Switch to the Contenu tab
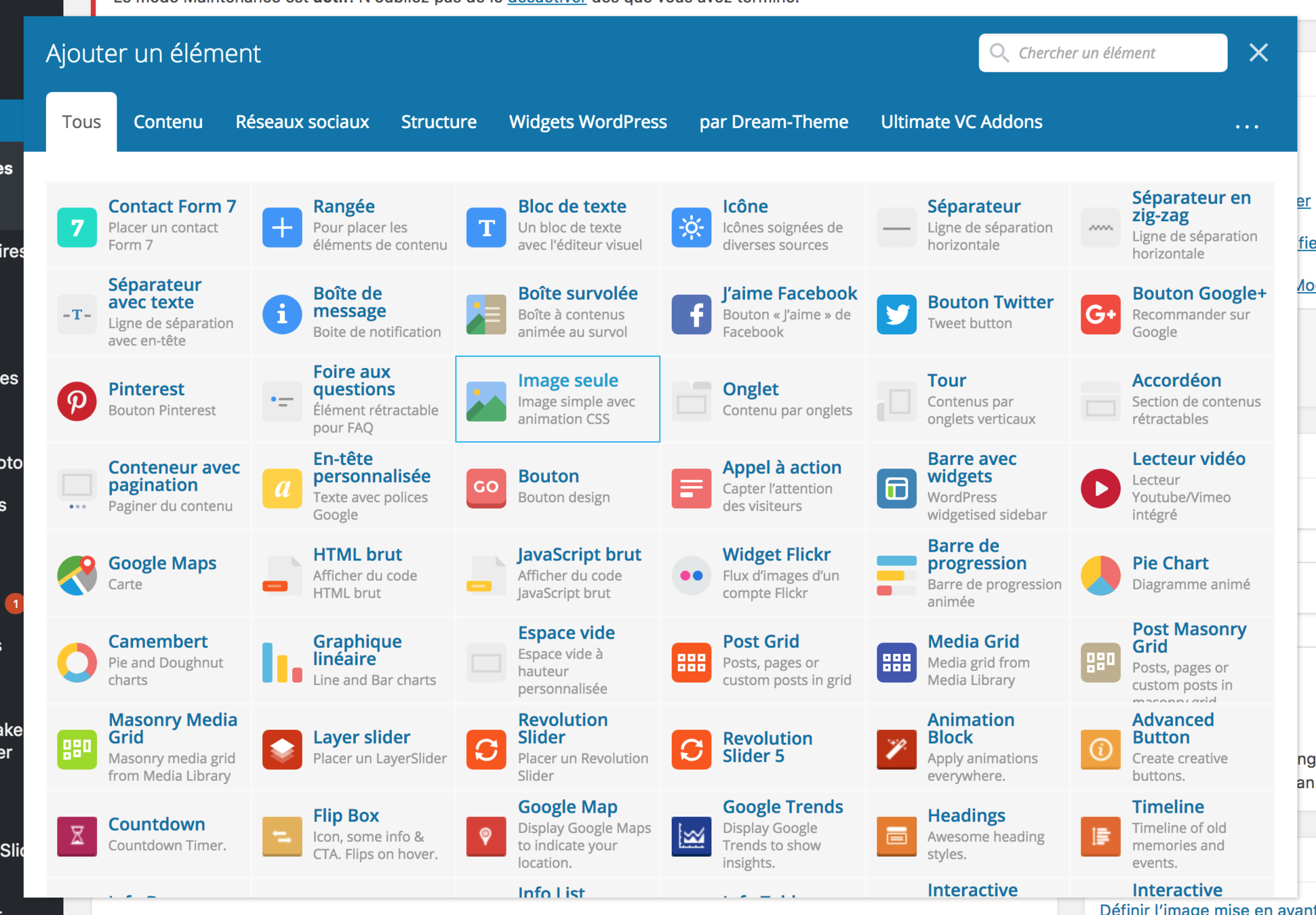Viewport: 1316px width, 915px height. [x=168, y=122]
